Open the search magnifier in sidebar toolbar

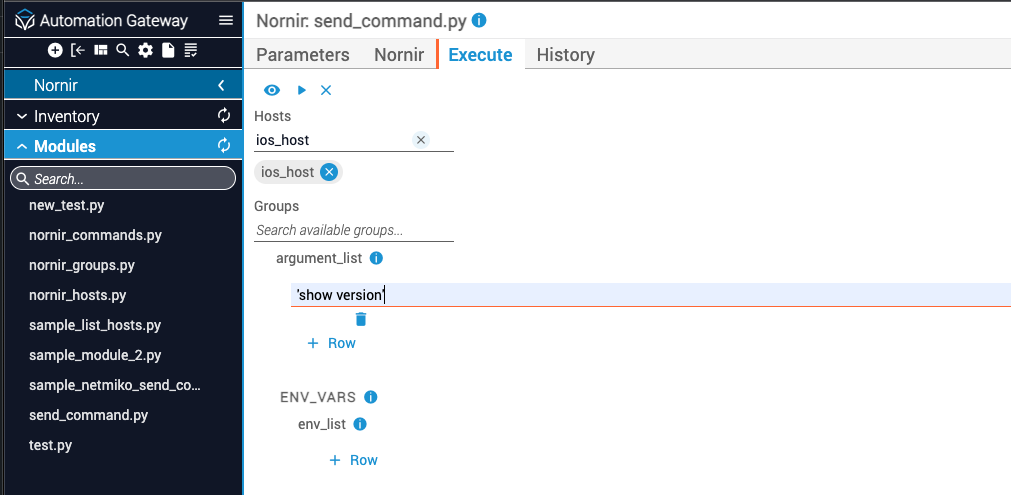pos(122,50)
